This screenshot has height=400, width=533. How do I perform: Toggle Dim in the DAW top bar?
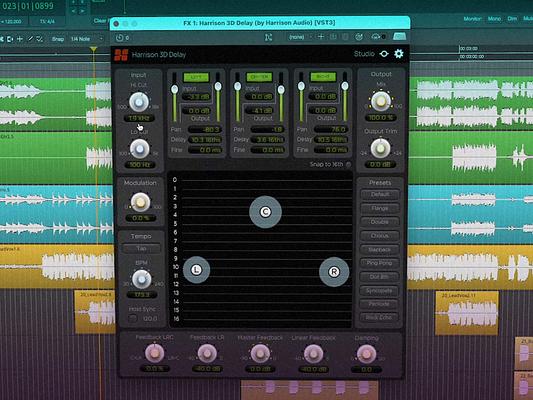pyautogui.click(x=512, y=19)
